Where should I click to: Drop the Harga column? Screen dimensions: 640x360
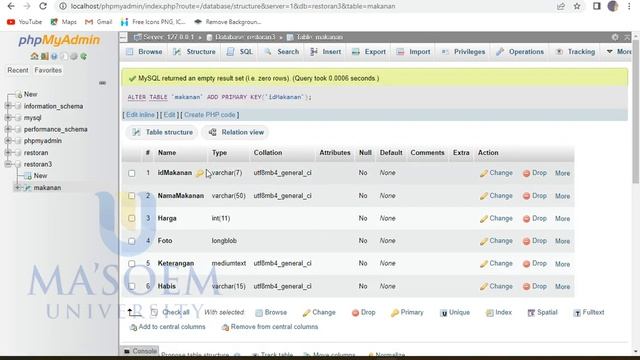[x=535, y=218]
